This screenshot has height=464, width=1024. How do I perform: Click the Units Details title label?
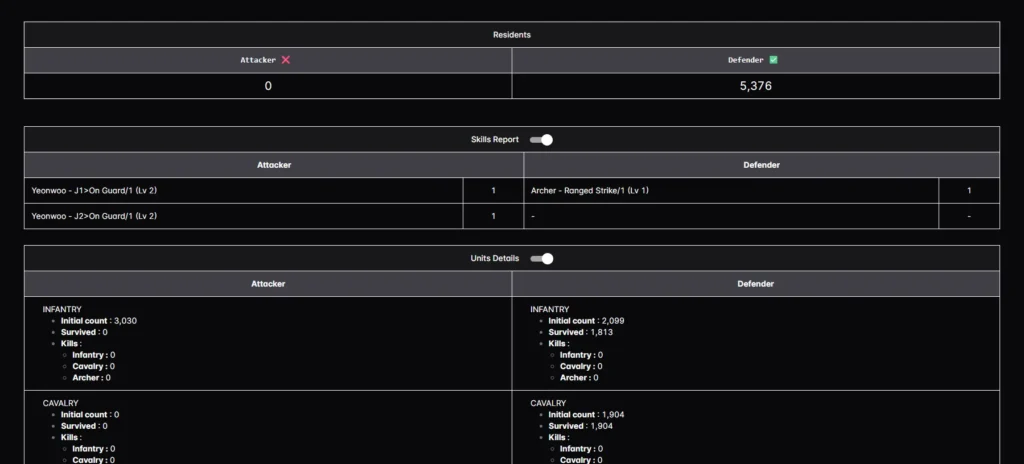click(x=496, y=259)
